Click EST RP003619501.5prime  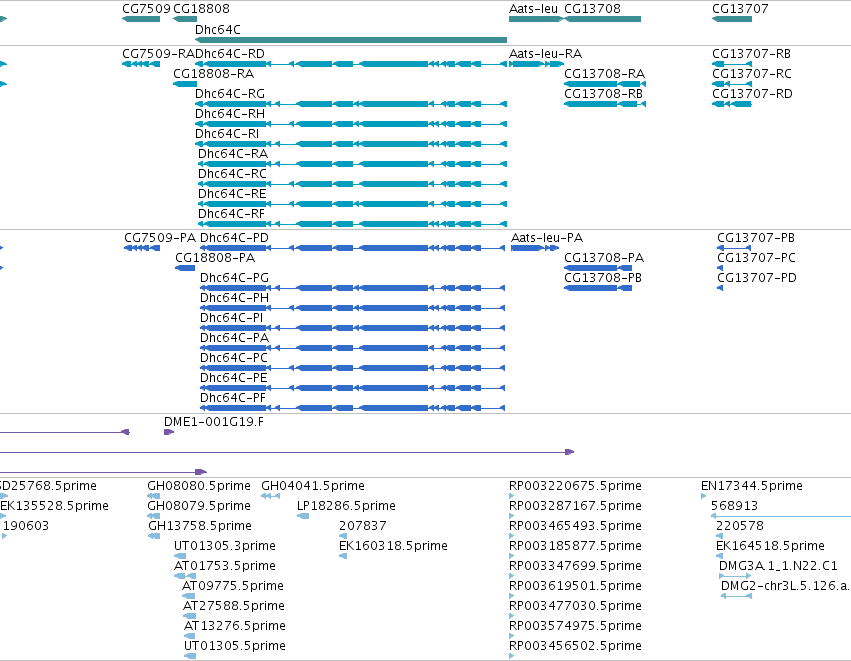pyautogui.click(x=575, y=586)
